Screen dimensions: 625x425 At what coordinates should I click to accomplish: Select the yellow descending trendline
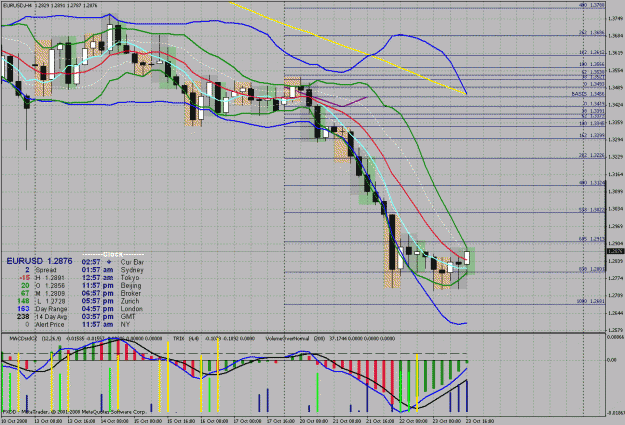click(347, 47)
